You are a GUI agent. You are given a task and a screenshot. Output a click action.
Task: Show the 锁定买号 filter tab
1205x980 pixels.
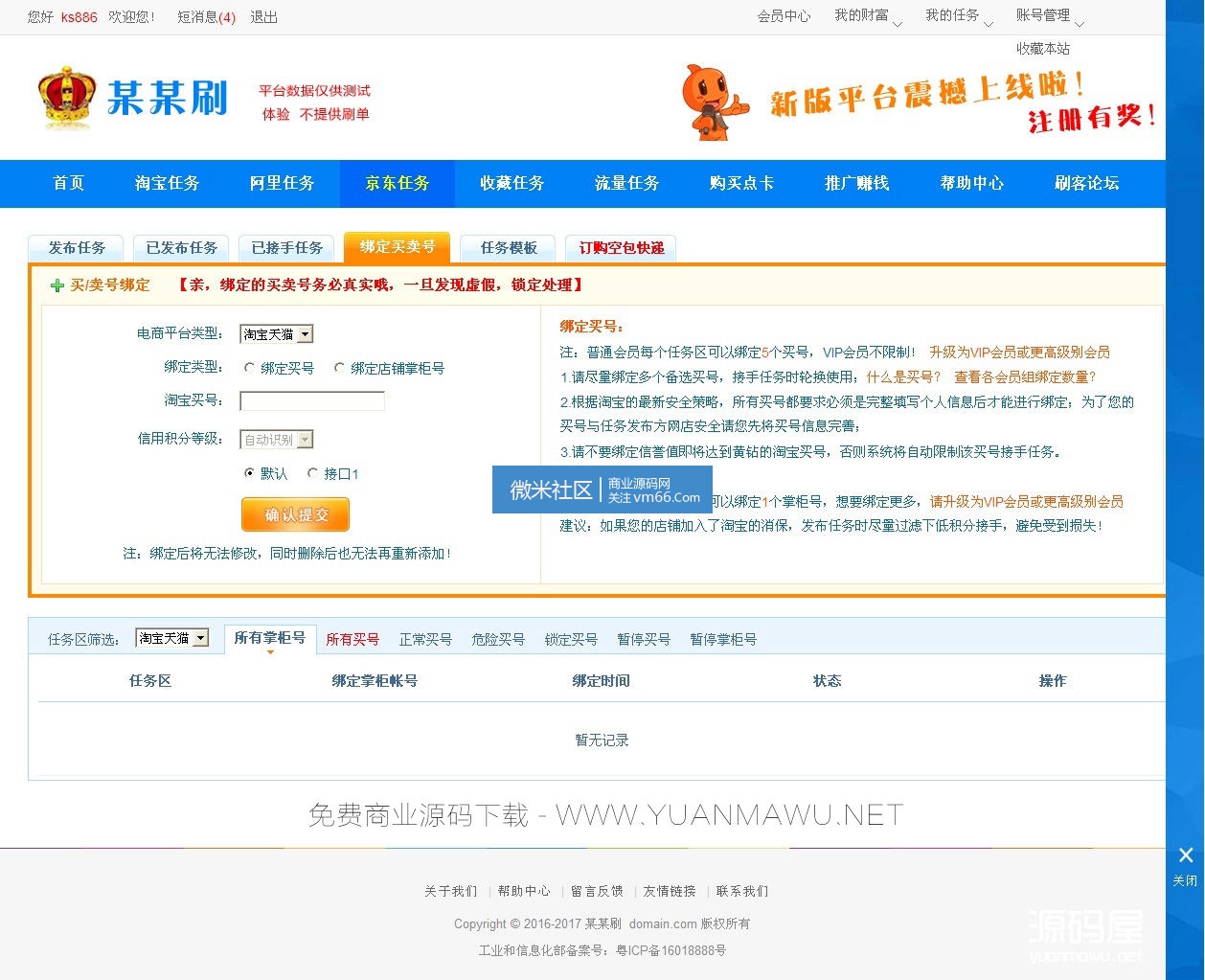point(571,639)
